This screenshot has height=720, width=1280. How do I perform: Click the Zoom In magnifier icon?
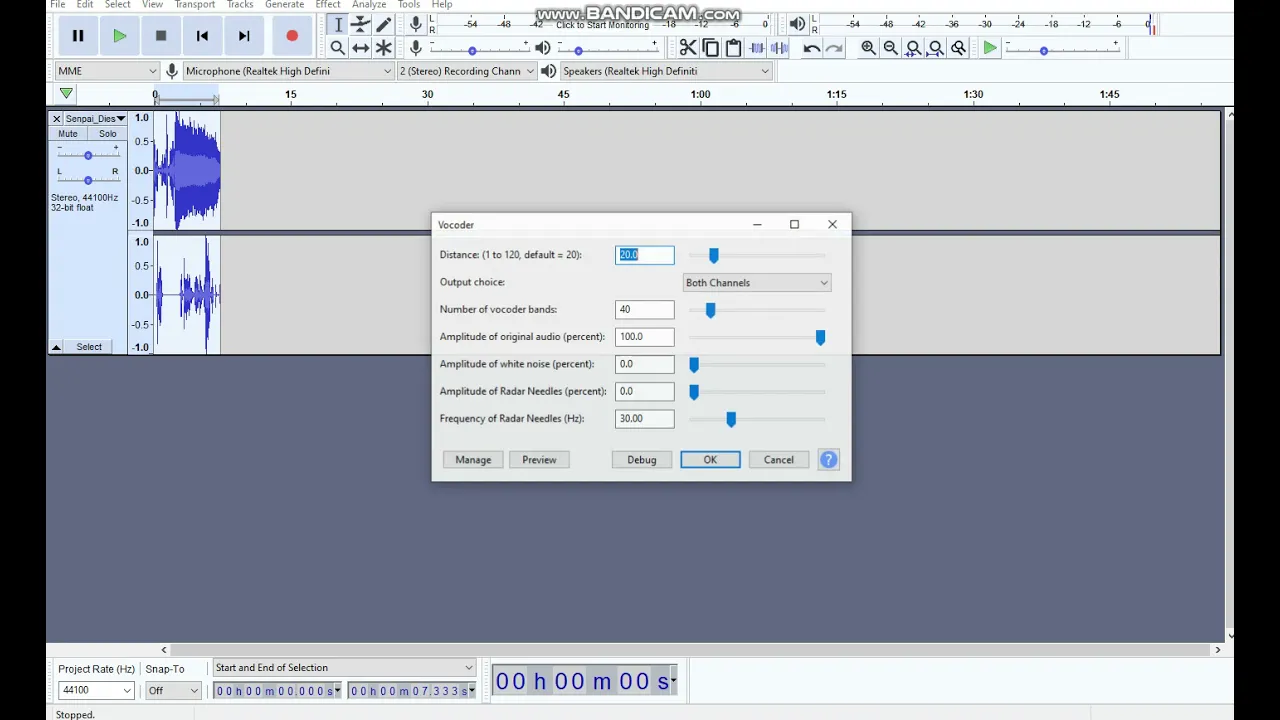pos(868,47)
